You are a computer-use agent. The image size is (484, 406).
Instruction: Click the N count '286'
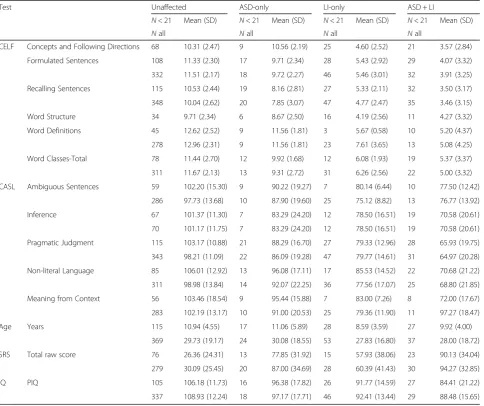[157, 201]
